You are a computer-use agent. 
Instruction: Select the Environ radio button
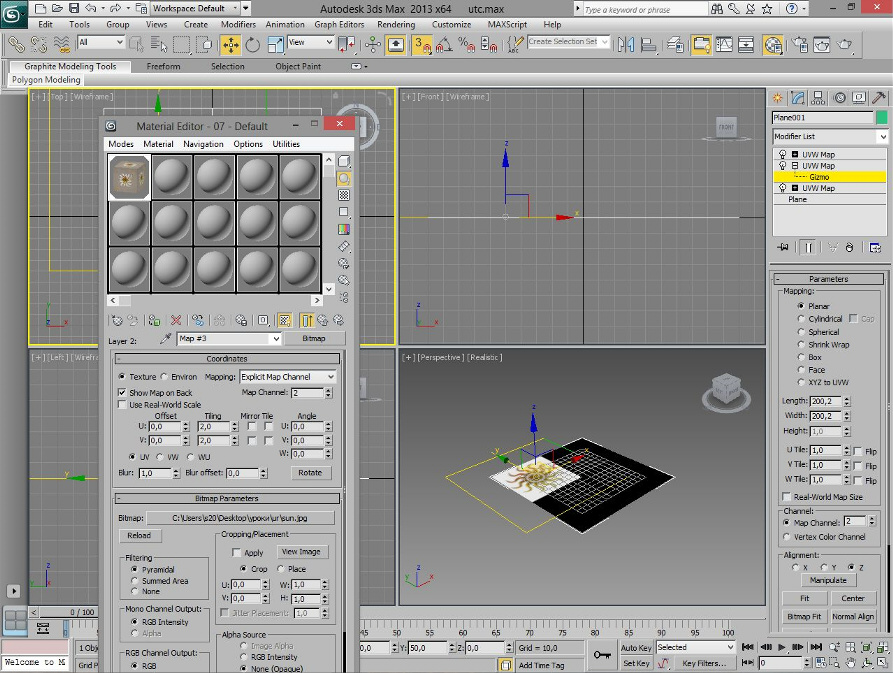tap(164, 376)
